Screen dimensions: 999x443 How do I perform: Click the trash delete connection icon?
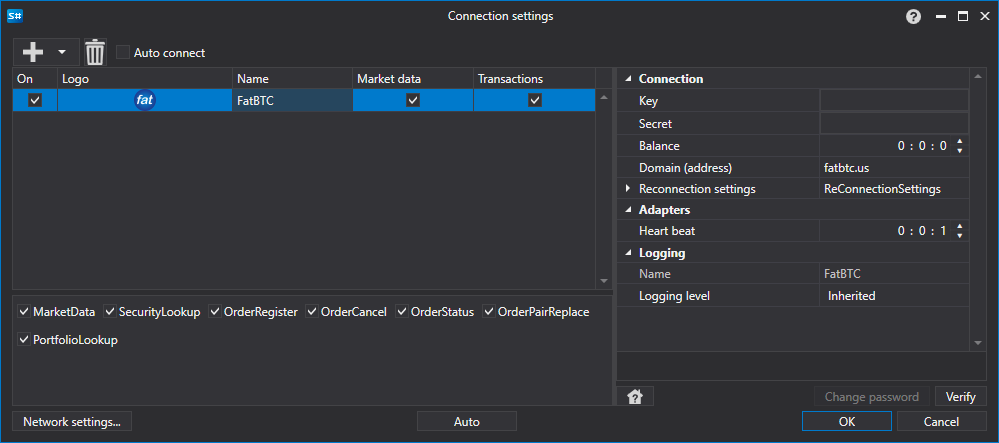(95, 52)
